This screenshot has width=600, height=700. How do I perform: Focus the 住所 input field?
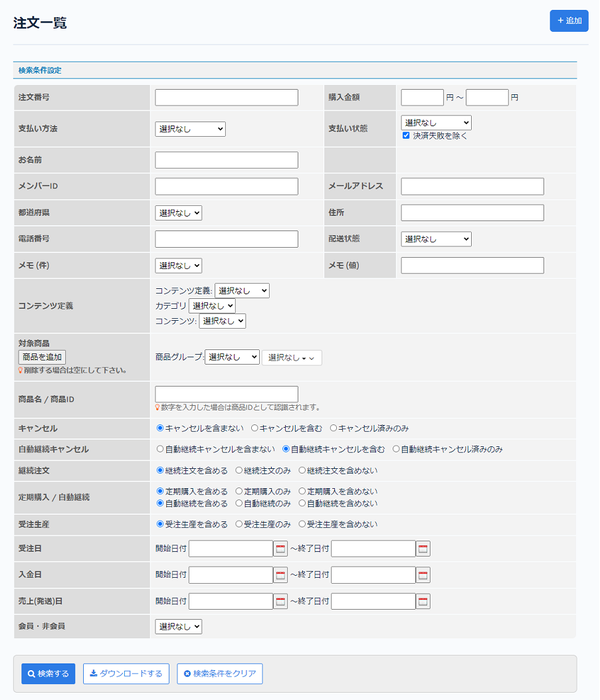click(472, 212)
